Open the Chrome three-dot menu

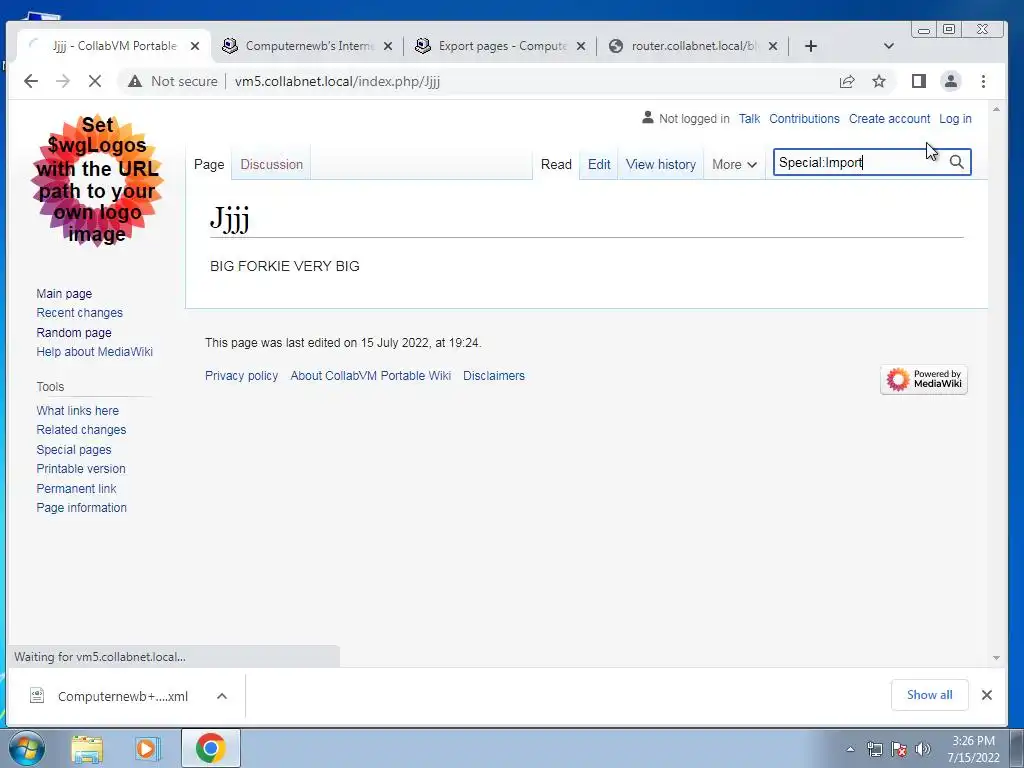tap(984, 81)
